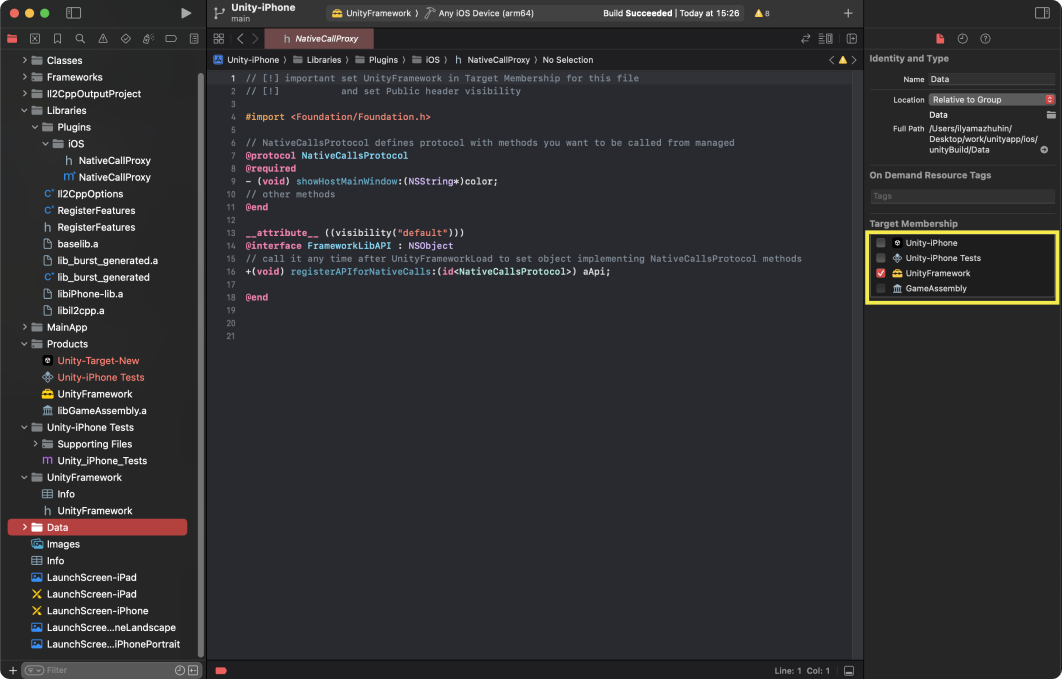This screenshot has width=1062, height=679.
Task: Click the Build Succeeded status text
Action: [x=637, y=13]
